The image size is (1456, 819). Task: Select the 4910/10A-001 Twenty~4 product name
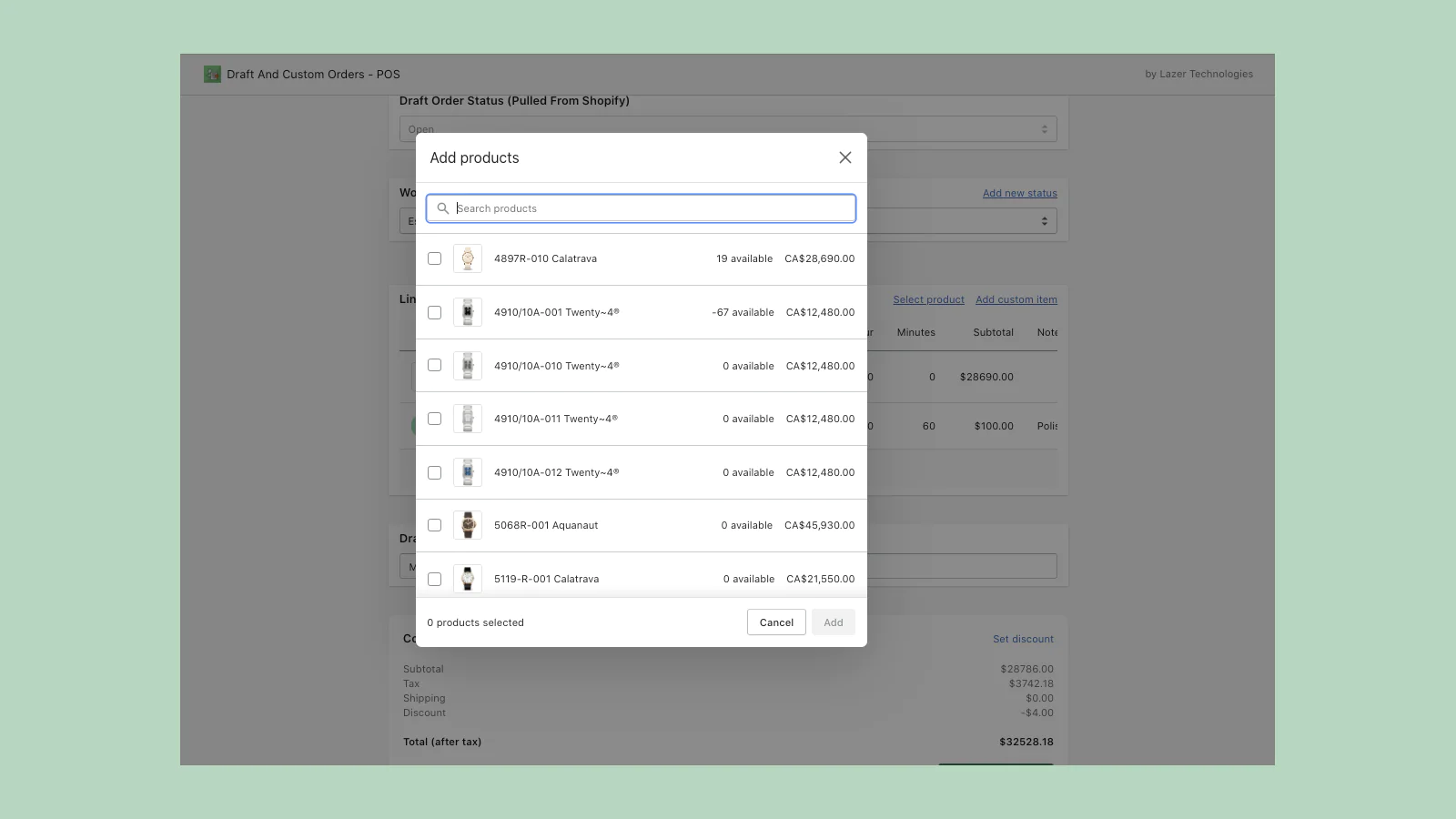click(x=557, y=312)
